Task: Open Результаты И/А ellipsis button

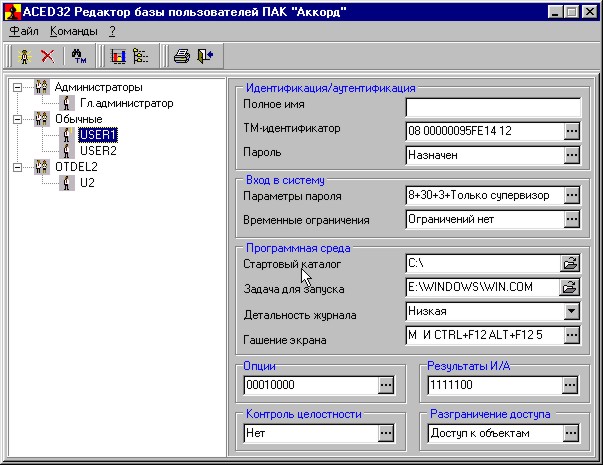Action: tap(570, 385)
